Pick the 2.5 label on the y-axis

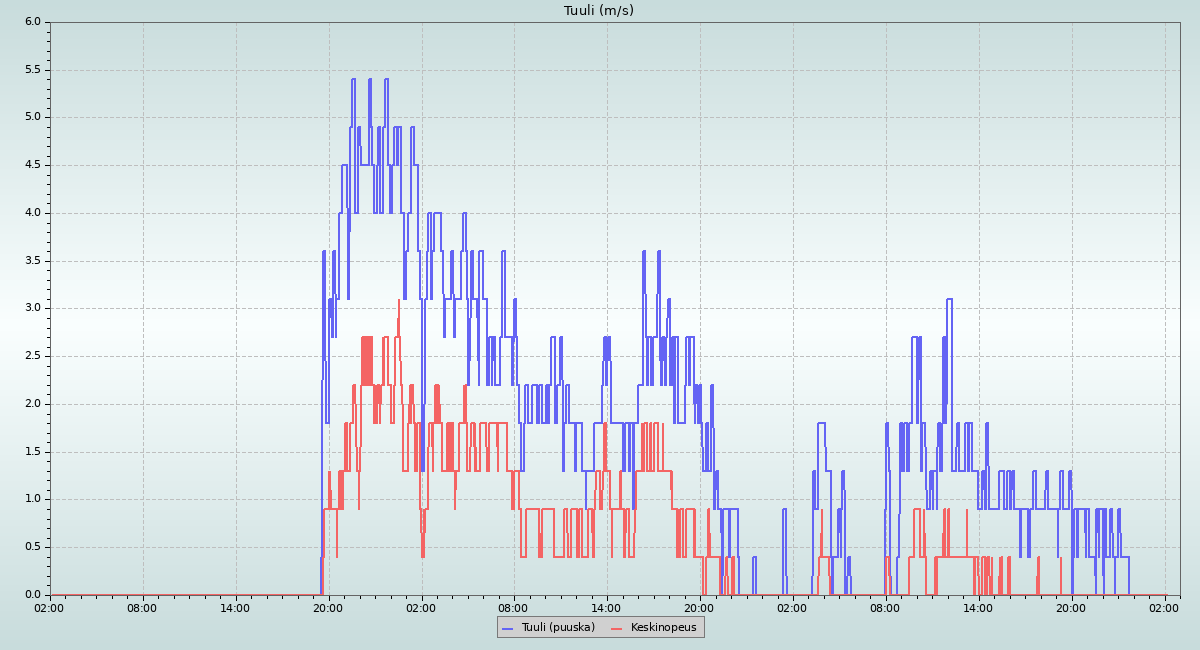(x=33, y=356)
